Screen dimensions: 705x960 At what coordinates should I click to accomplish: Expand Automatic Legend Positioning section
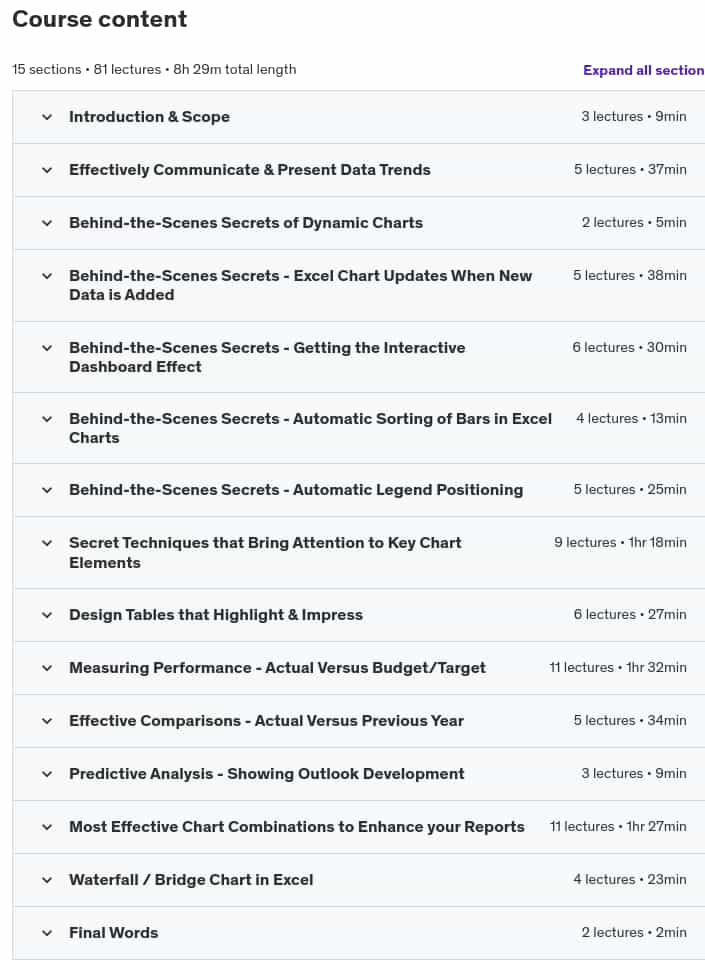coord(359,490)
